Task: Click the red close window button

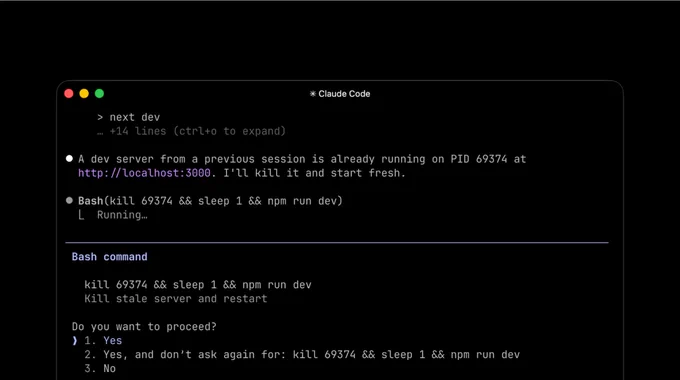Action: point(69,94)
